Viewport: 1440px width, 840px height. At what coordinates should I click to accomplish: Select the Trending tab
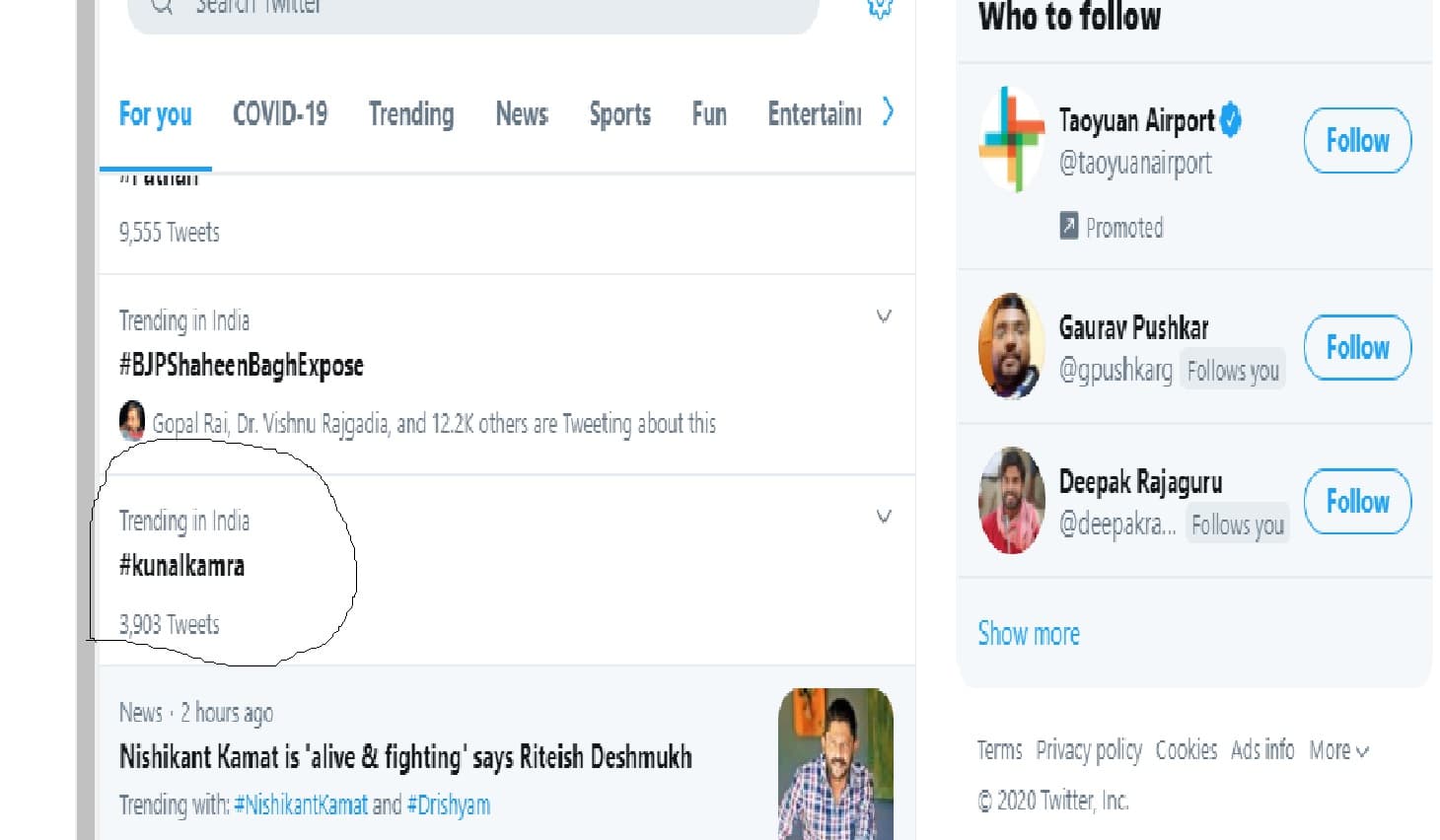click(411, 114)
